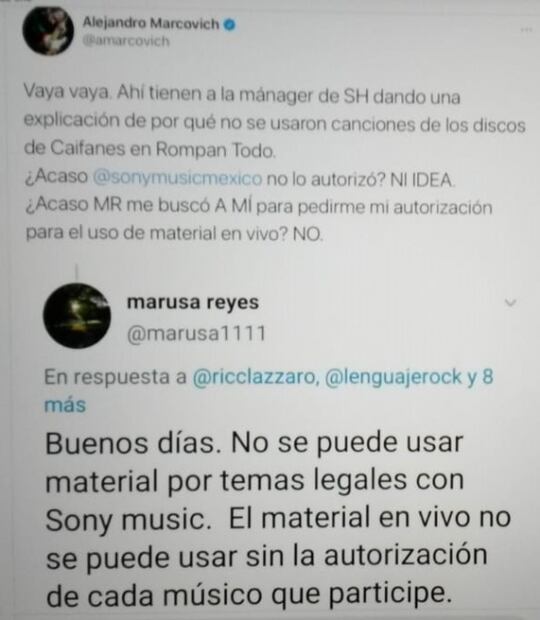Expand the quoted tweet chevron menu

511,303
